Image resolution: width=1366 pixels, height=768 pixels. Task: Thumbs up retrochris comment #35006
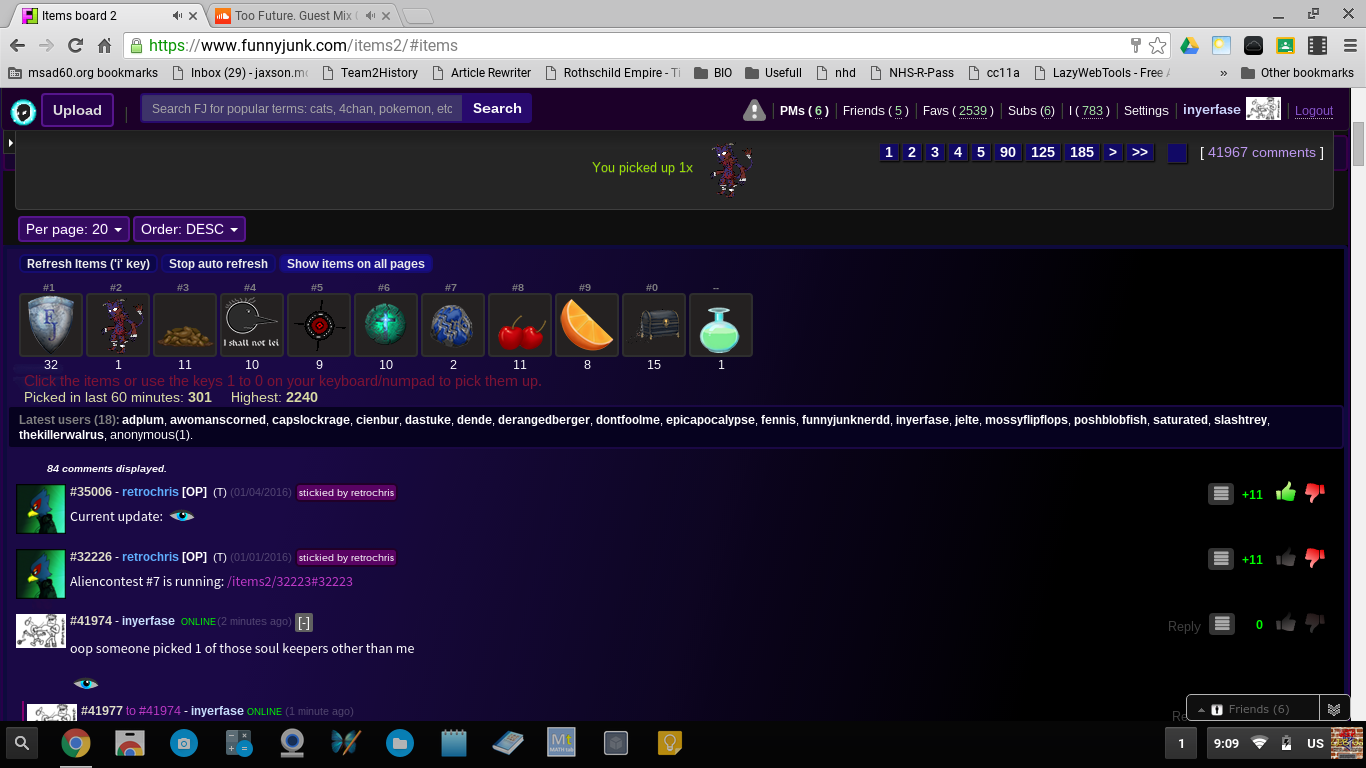tap(1286, 492)
